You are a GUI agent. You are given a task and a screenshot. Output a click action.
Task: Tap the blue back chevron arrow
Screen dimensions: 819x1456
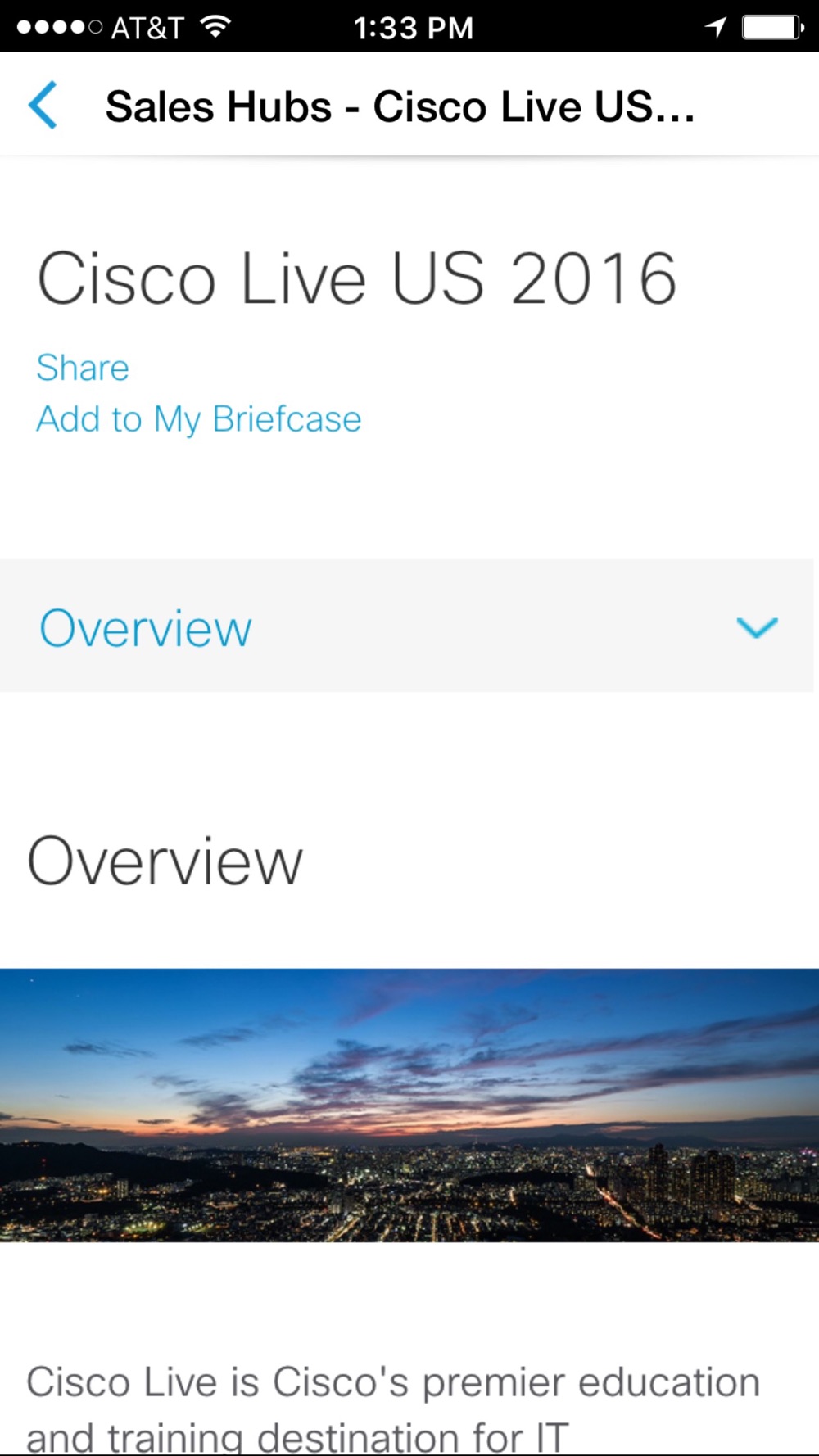43,105
